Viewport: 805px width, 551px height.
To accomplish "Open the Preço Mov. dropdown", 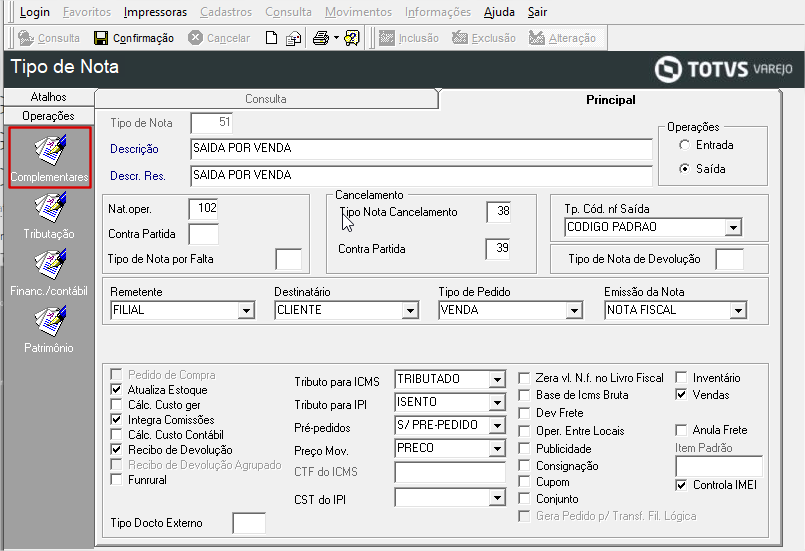I will click(x=497, y=449).
